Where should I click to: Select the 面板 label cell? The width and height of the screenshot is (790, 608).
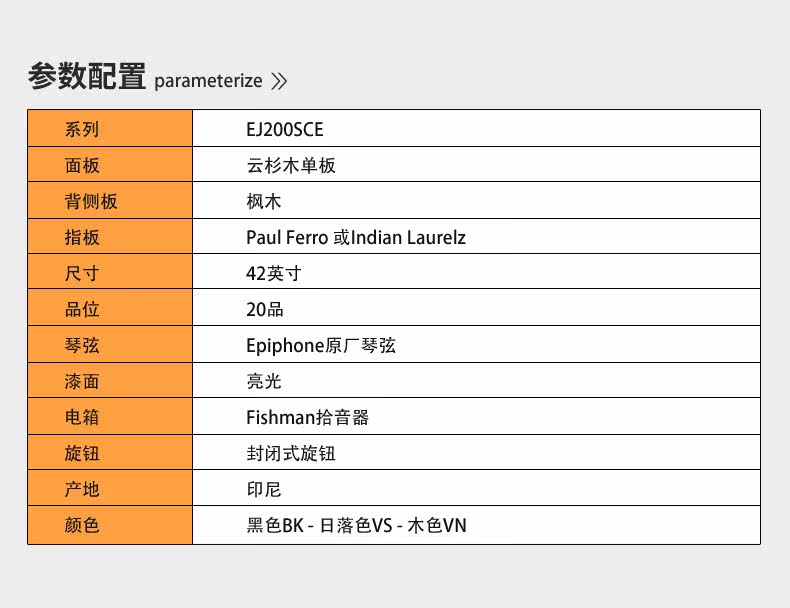click(110, 165)
